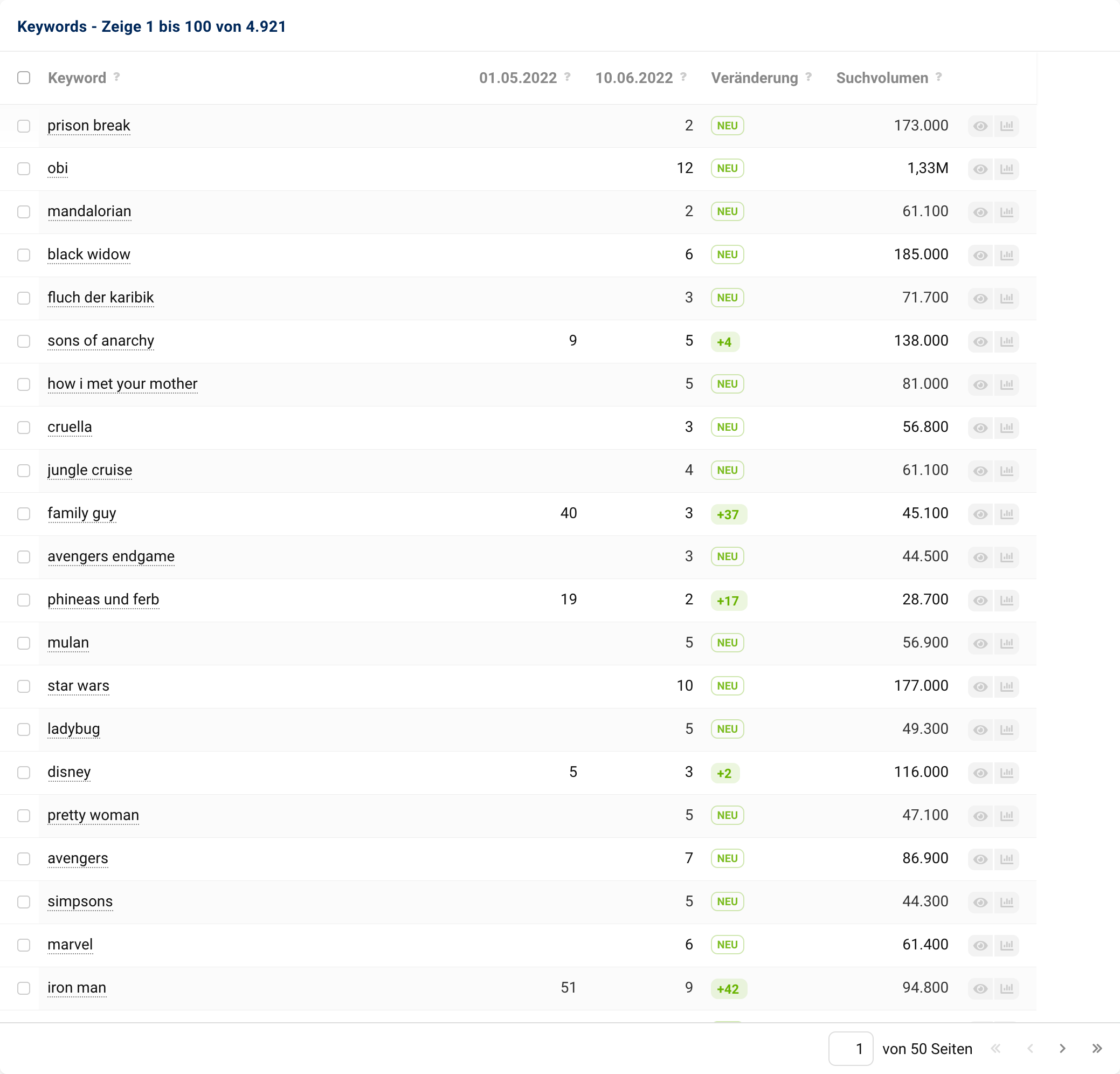Click the eye icon for prison break
1120x1074 pixels.
[980, 126]
